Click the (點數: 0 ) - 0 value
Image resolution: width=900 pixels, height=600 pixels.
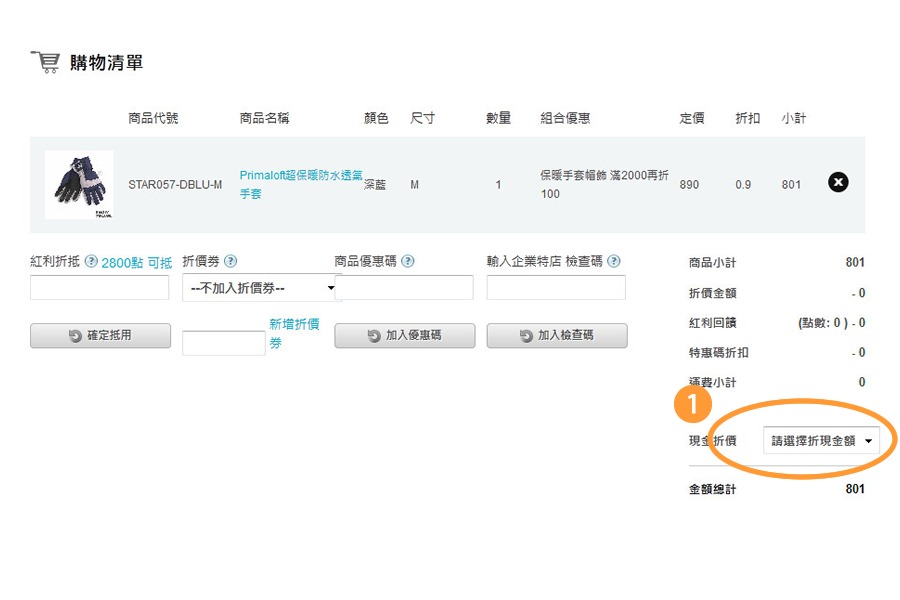point(832,323)
